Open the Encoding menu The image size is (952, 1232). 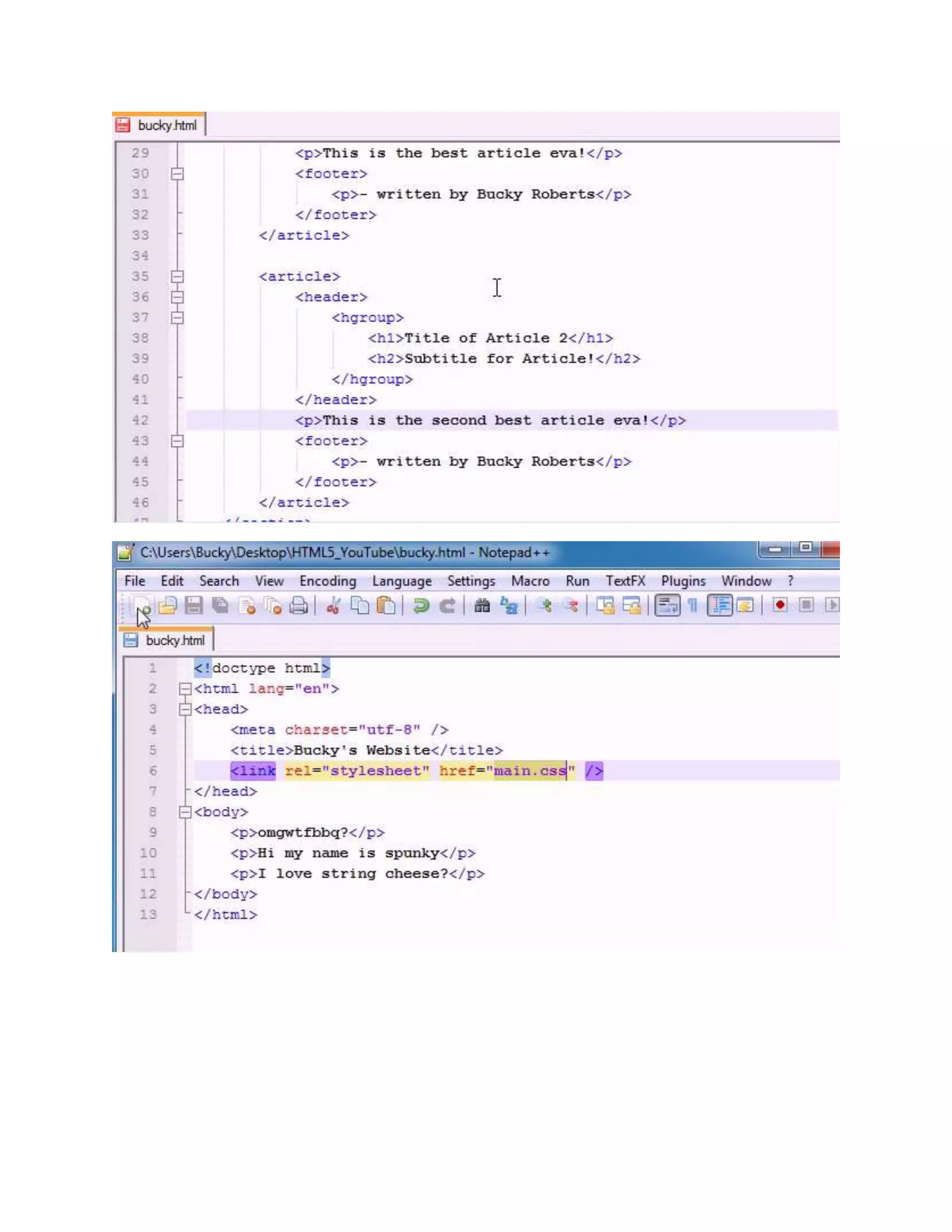coord(328,582)
